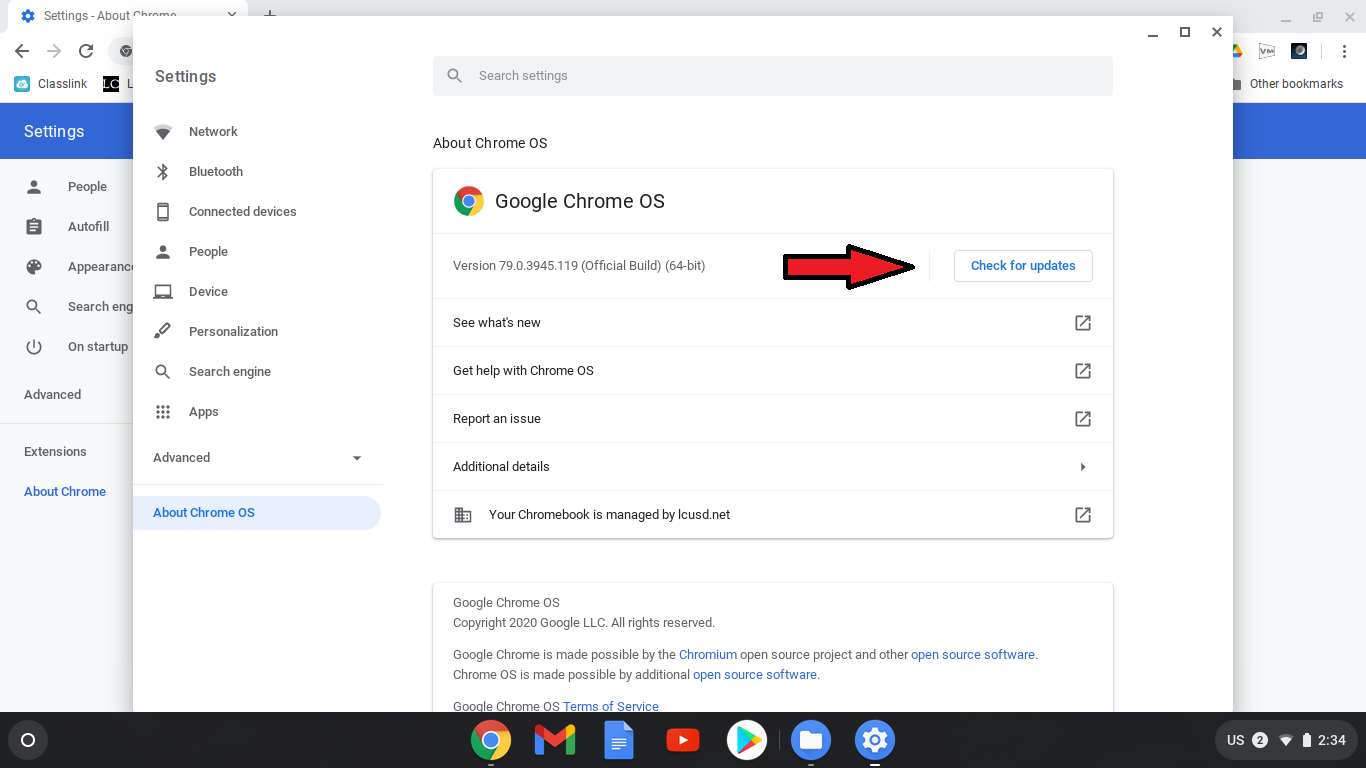Open Files app from the shelf
This screenshot has width=1366, height=768.
coord(811,741)
